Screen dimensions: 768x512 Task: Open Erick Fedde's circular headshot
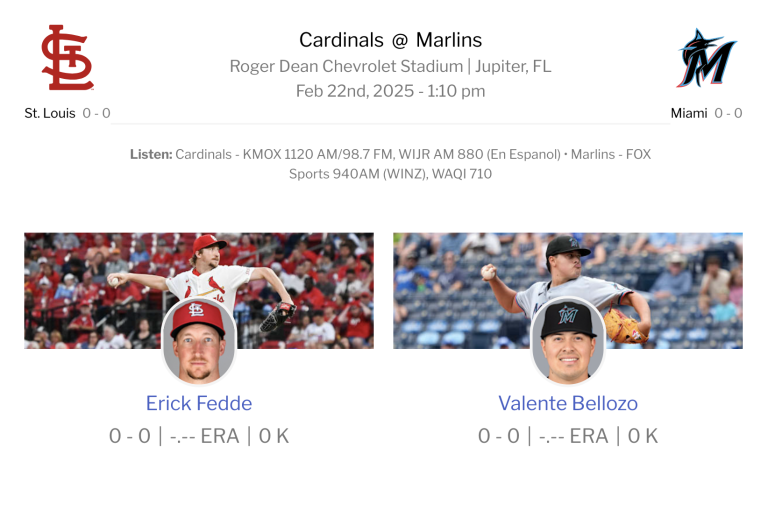click(x=199, y=341)
